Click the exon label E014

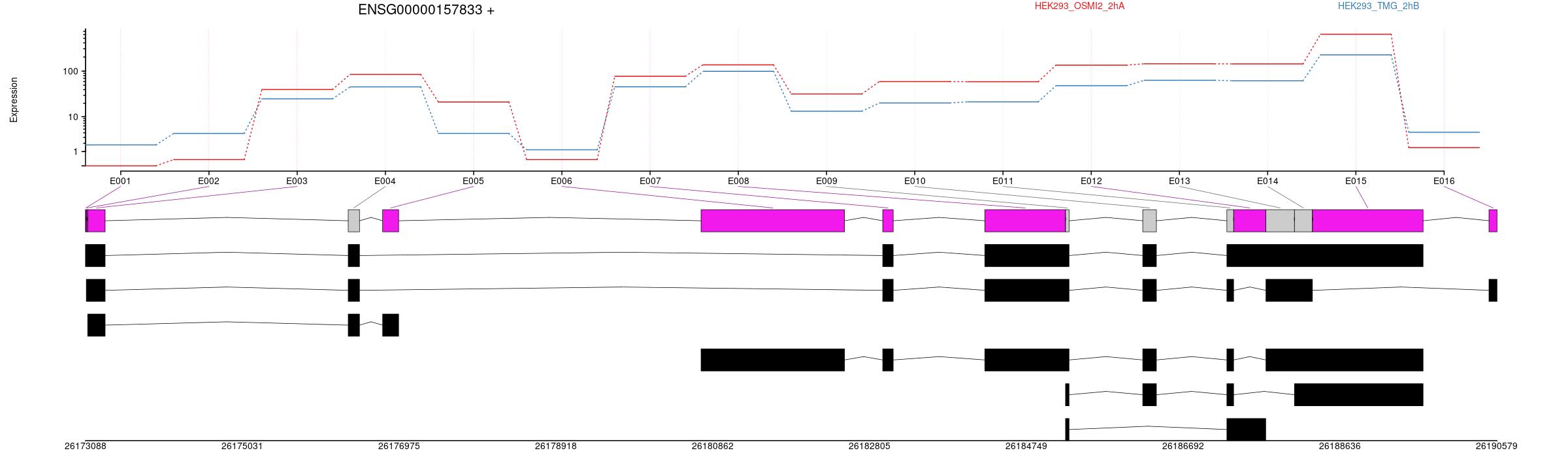(1267, 181)
